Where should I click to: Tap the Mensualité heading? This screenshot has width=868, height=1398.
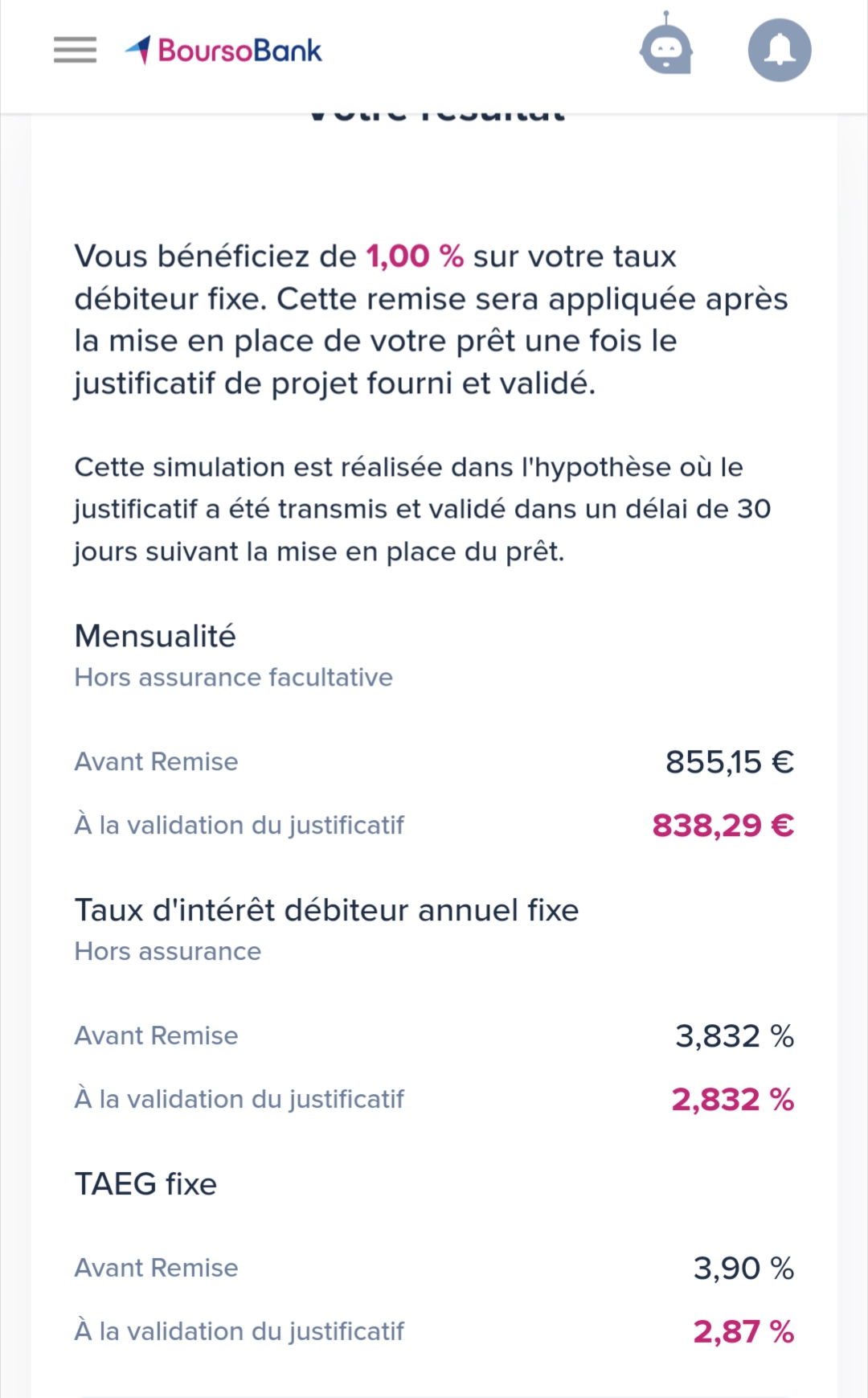pos(155,636)
